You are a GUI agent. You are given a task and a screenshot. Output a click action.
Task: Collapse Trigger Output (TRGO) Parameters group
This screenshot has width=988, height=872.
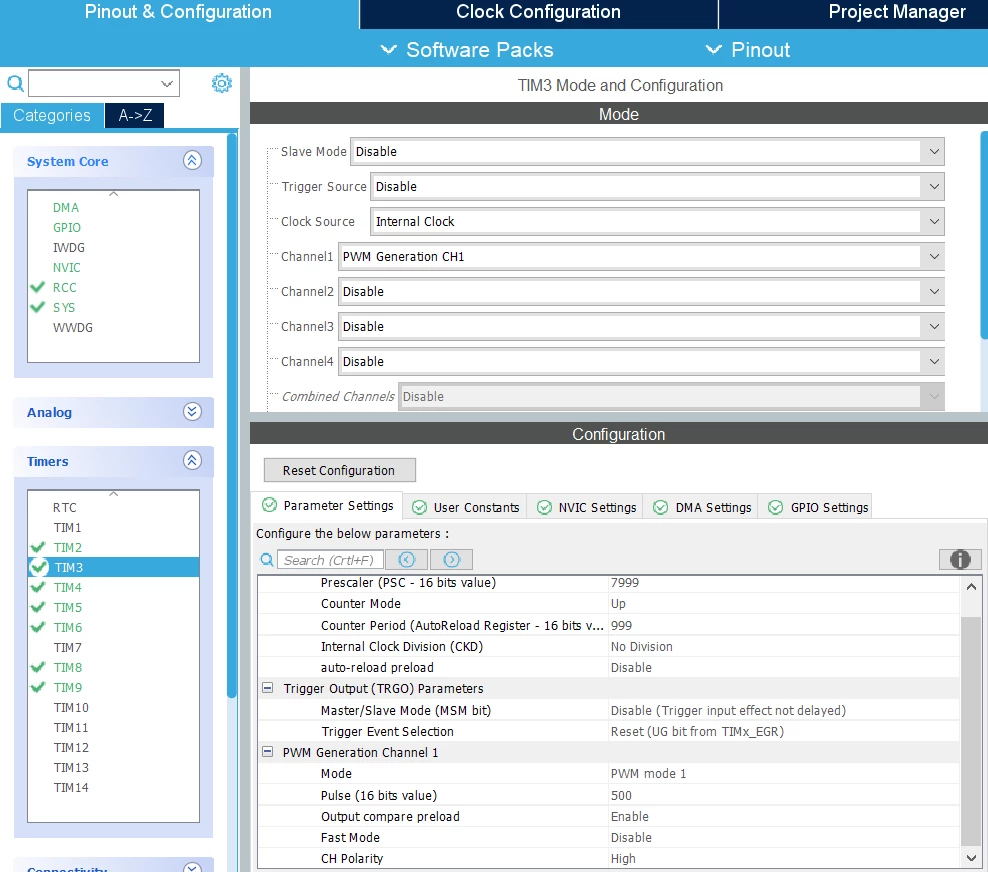click(268, 688)
